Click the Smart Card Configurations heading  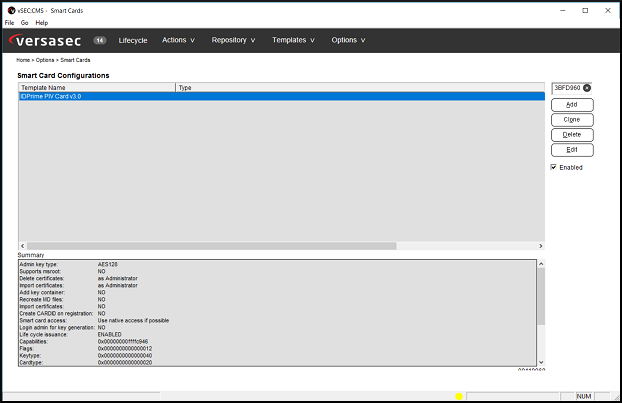point(63,75)
